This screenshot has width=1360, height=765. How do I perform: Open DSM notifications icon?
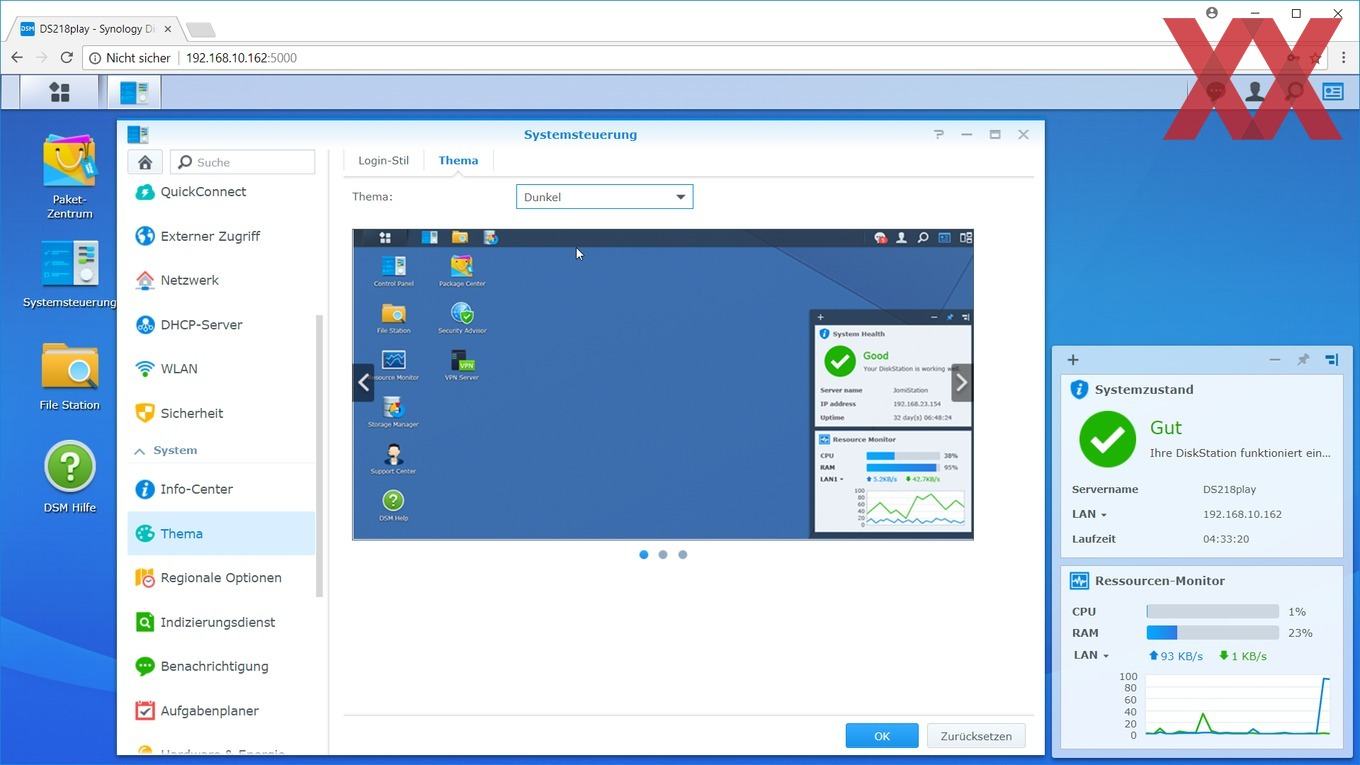coord(1216,92)
